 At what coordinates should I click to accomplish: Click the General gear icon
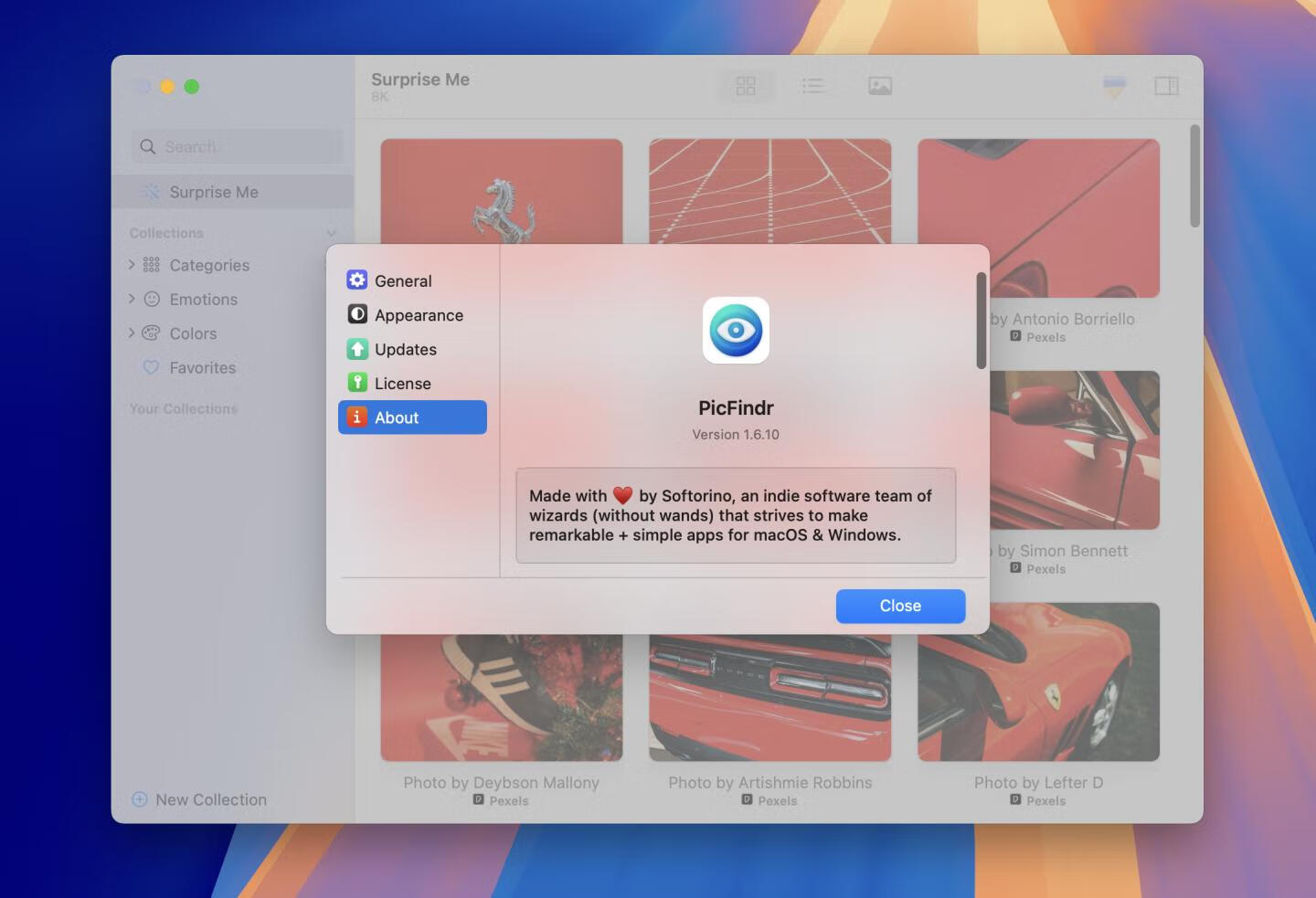pyautogui.click(x=357, y=280)
